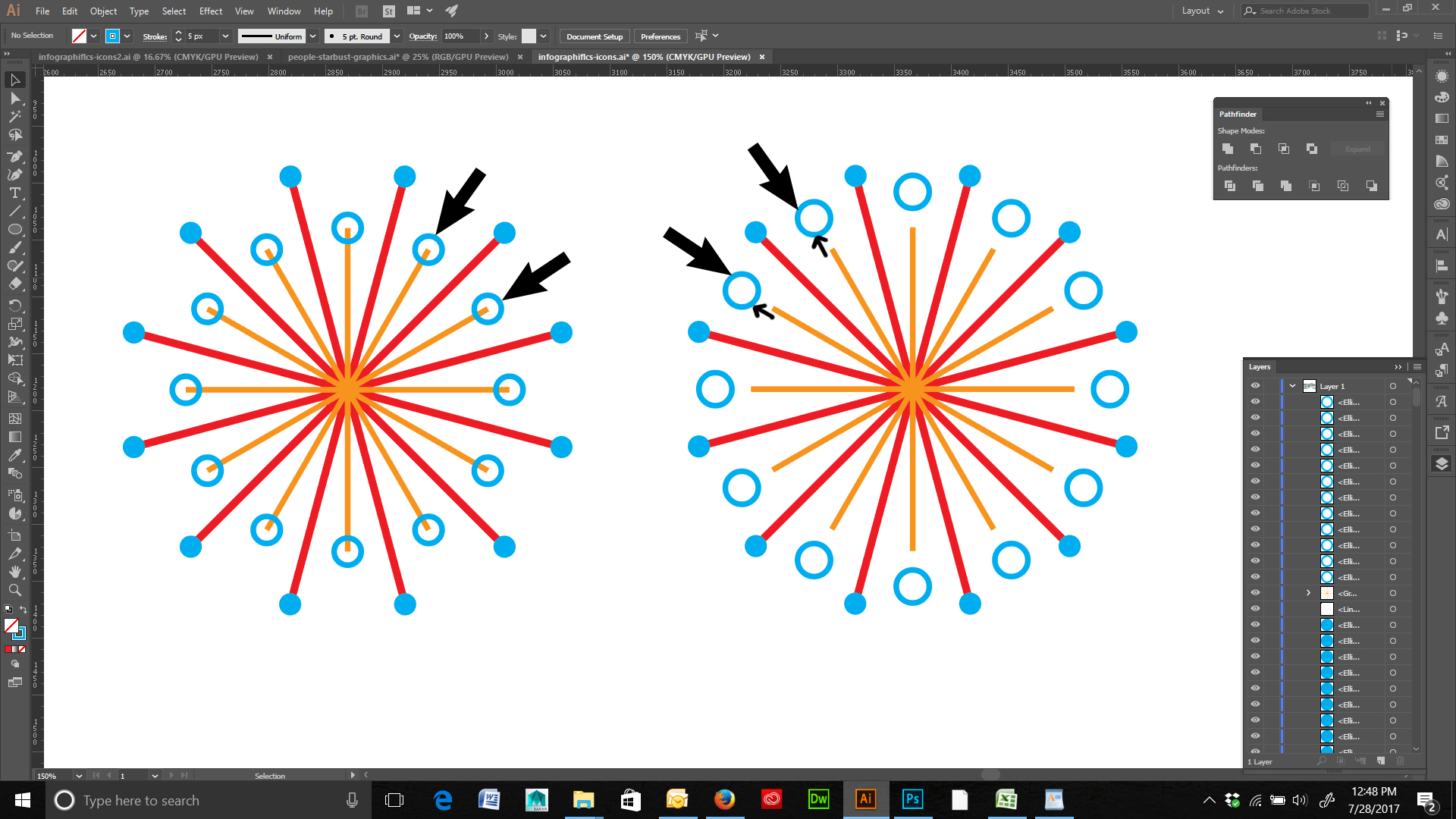Open the Pathfinder panel menu
This screenshot has width=1456, height=819.
(x=1380, y=114)
